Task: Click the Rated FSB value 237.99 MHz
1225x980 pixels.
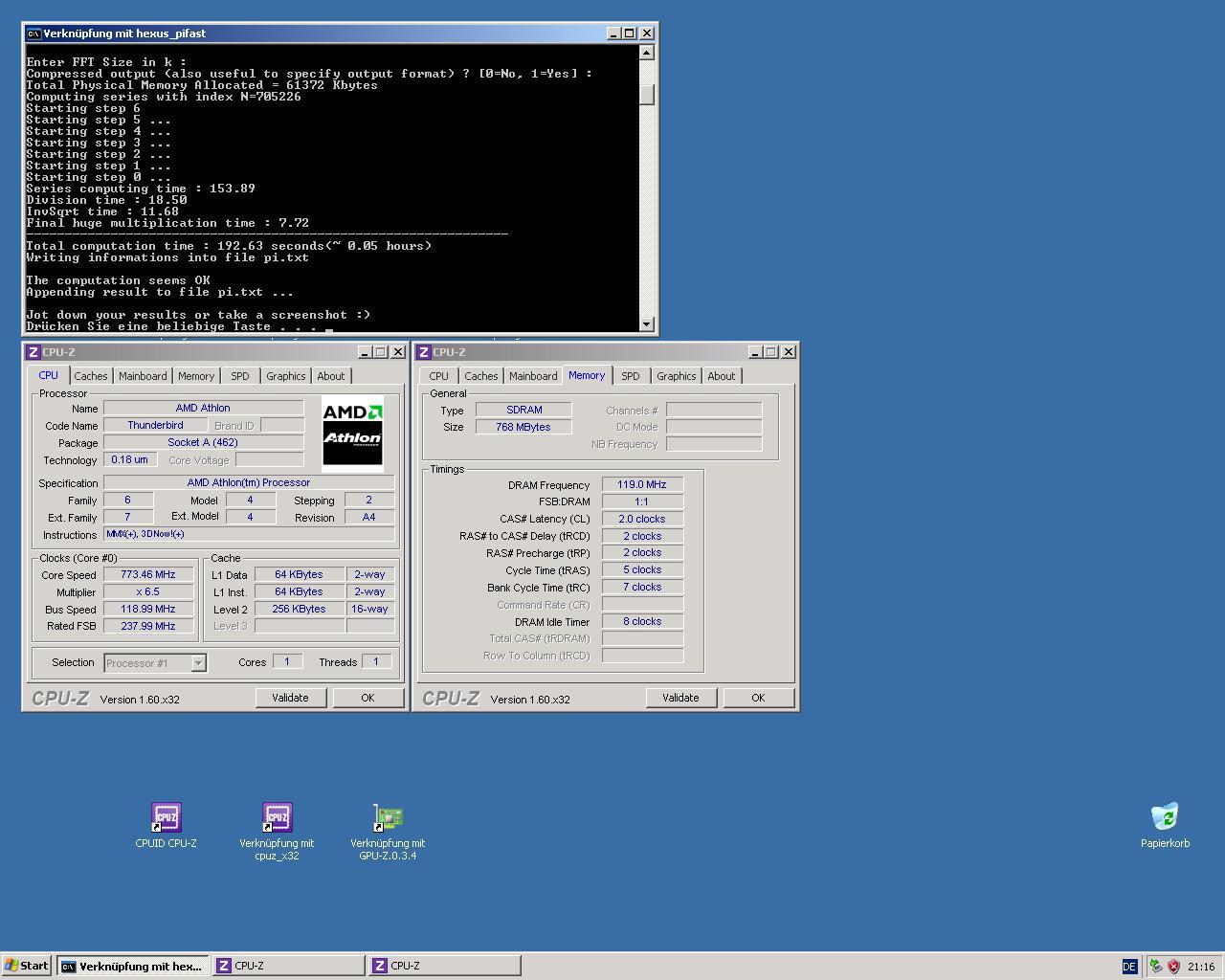Action: [x=148, y=626]
